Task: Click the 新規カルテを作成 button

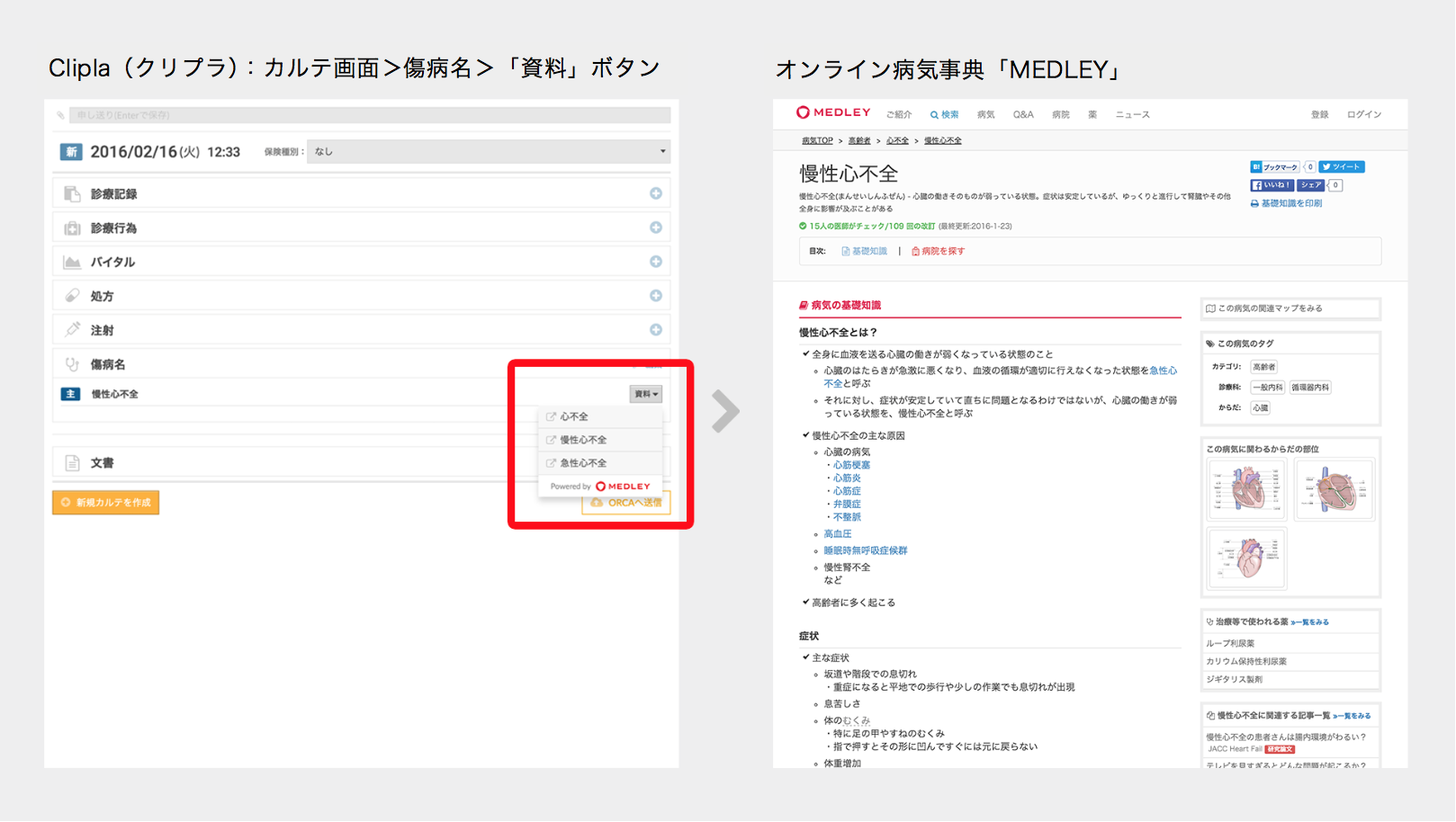Action: 106,503
